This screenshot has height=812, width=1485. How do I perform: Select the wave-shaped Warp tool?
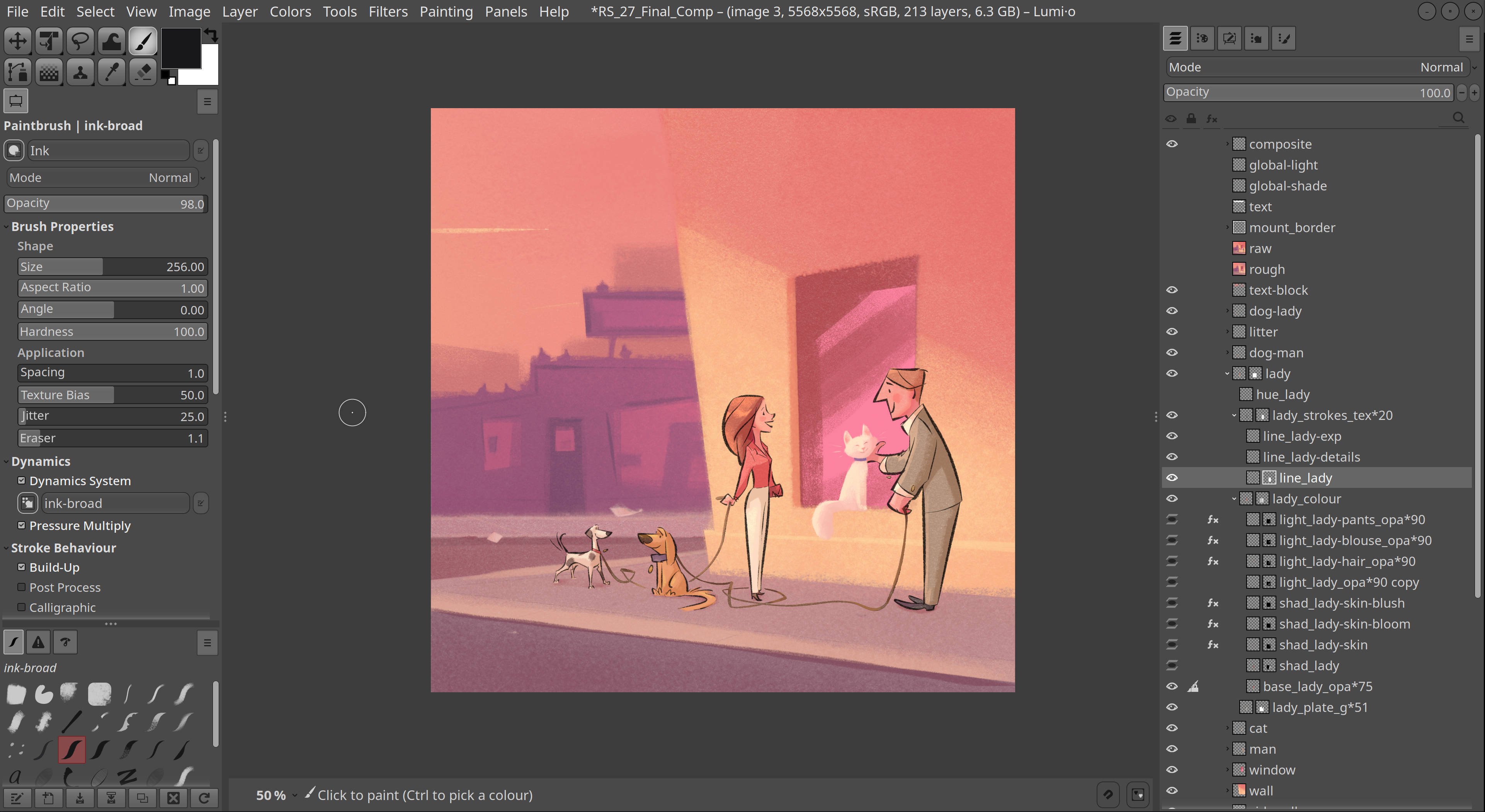111,41
